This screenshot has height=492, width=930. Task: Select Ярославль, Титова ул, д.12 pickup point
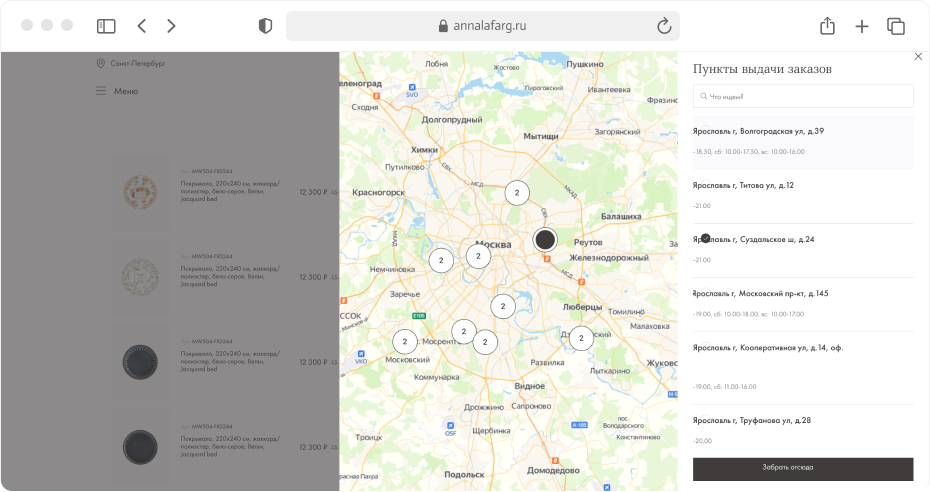[x=803, y=196]
